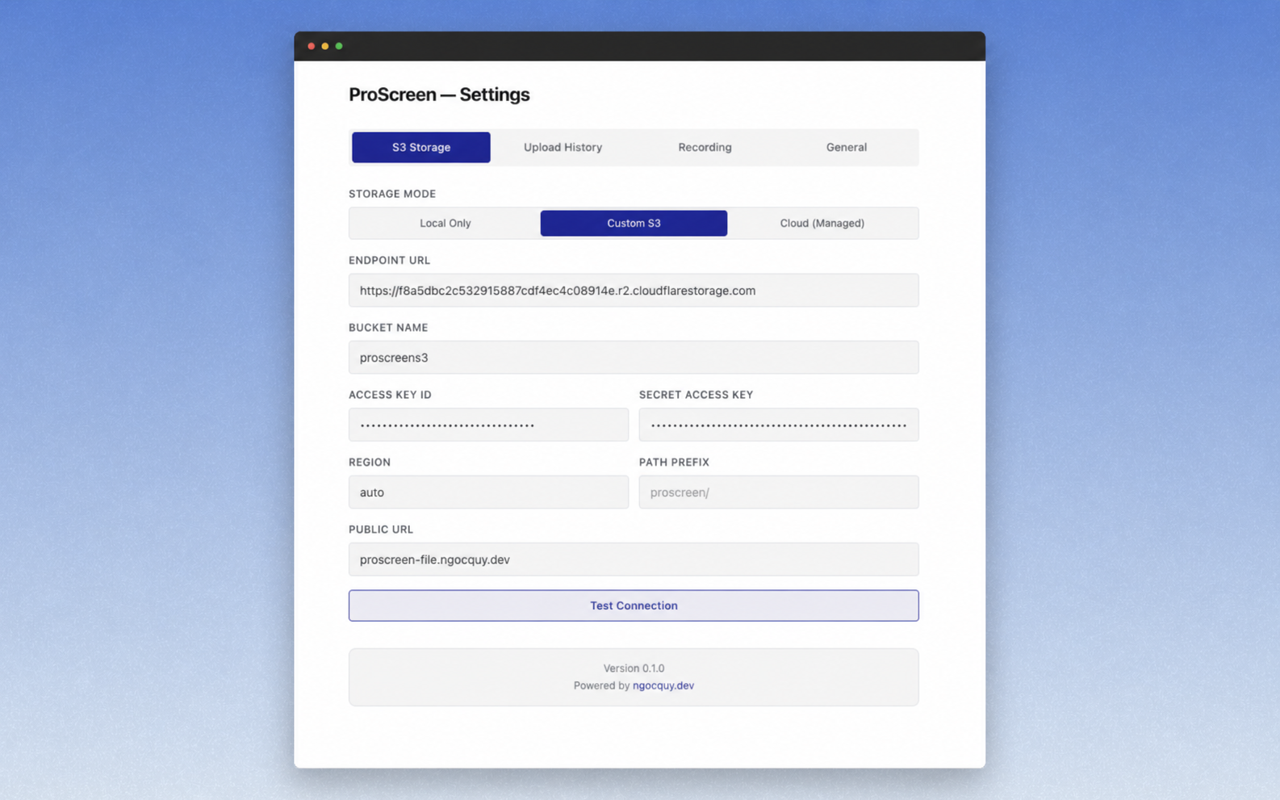Viewport: 1280px width, 800px height.
Task: Click the Test Connection button
Action: click(634, 606)
